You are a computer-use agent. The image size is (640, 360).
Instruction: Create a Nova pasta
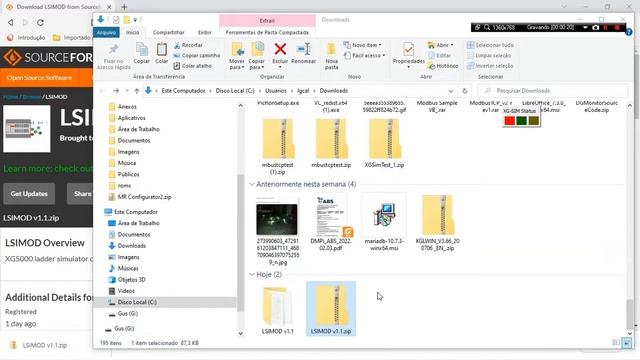pyautogui.click(x=332, y=56)
